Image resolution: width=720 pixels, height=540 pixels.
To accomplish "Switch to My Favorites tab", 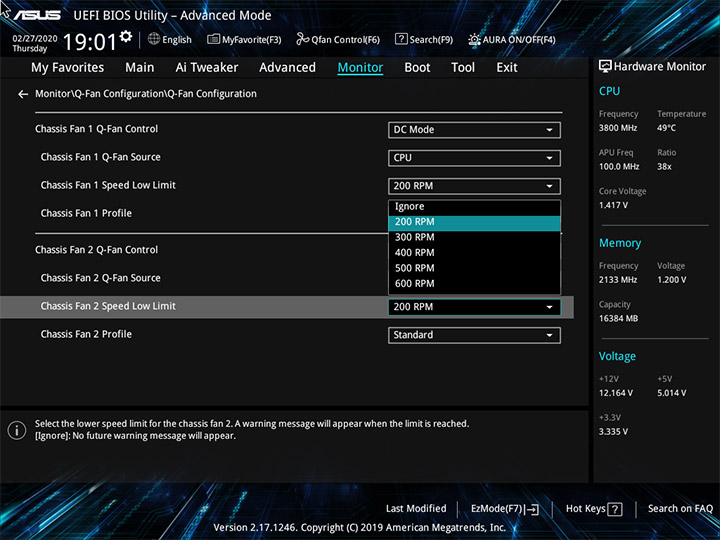I will pyautogui.click(x=68, y=68).
